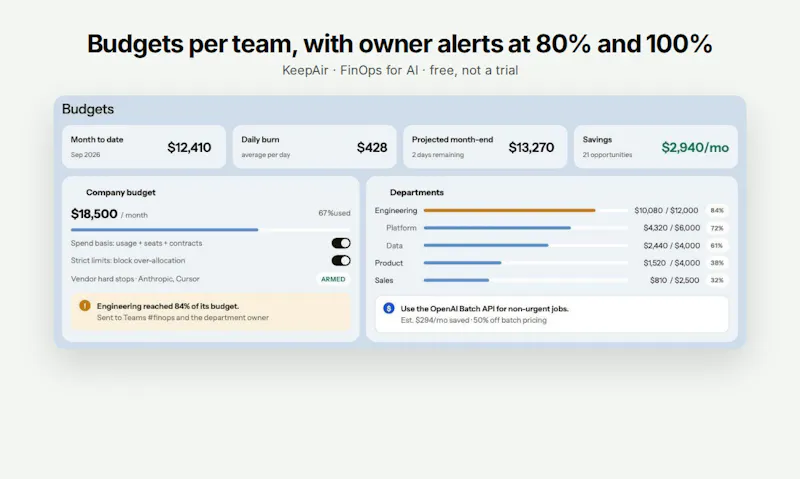Click the Budgets panel heading

point(88,109)
